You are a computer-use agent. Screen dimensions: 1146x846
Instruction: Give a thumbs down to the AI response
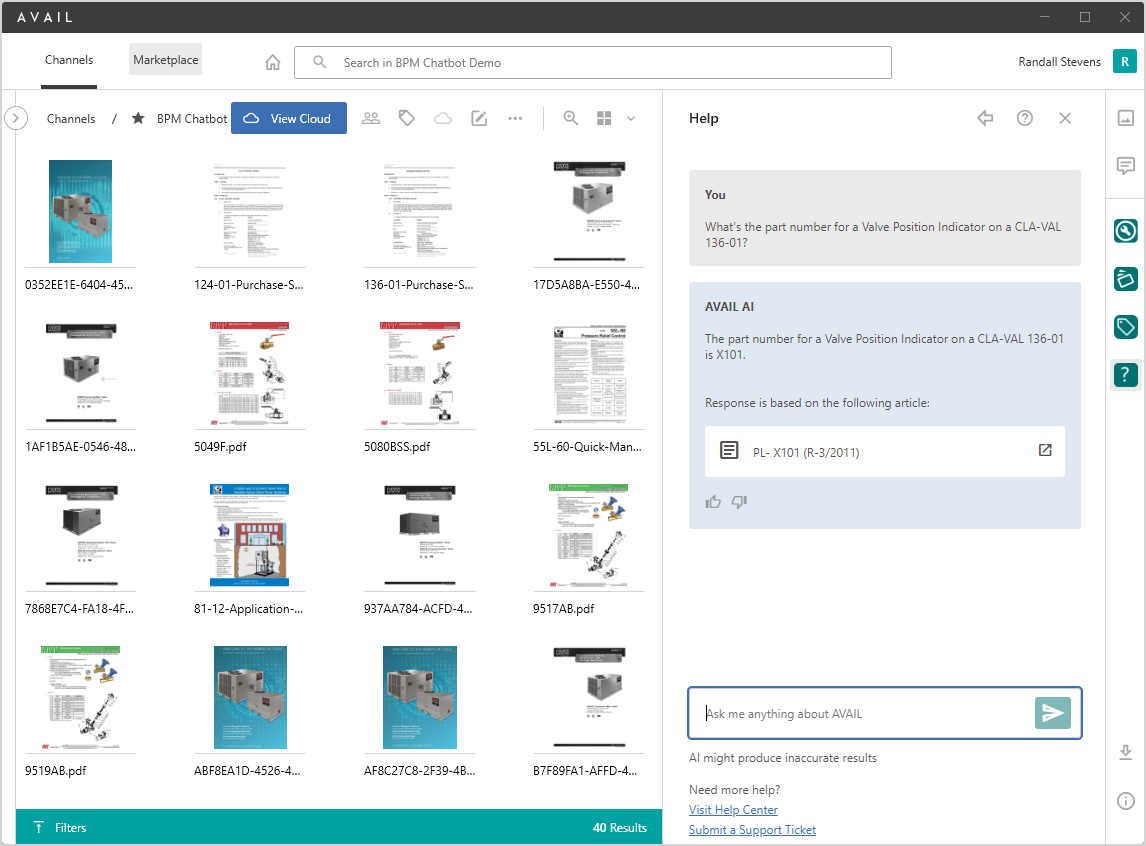(x=739, y=501)
